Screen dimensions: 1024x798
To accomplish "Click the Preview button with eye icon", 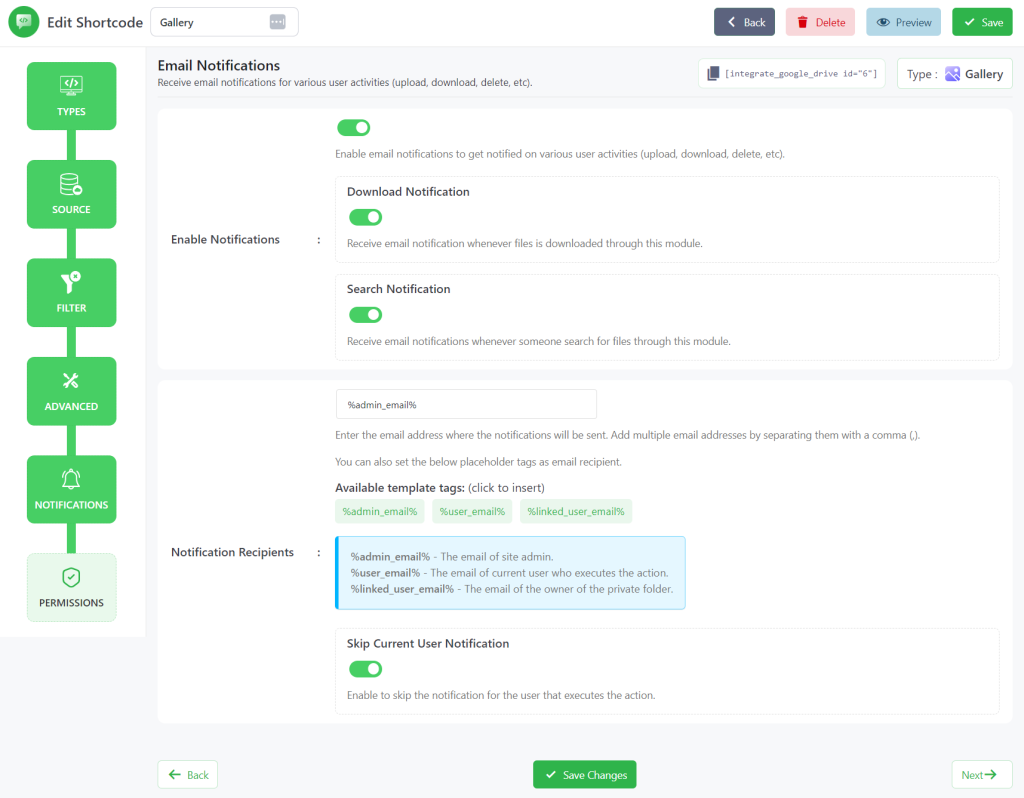I will 903,22.
